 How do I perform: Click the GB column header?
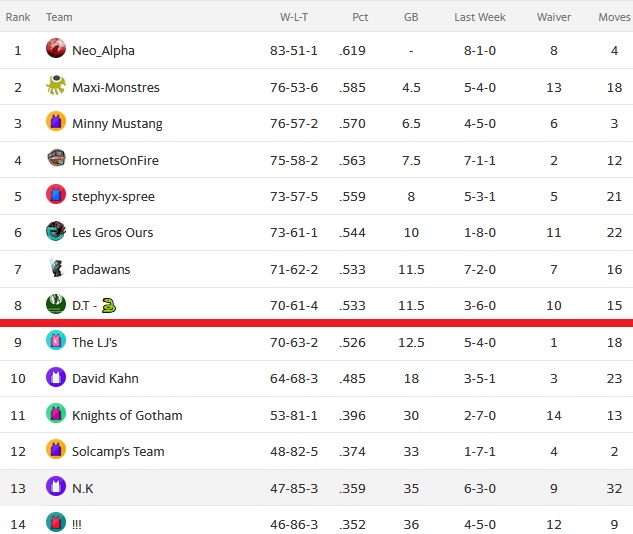pyautogui.click(x=411, y=17)
